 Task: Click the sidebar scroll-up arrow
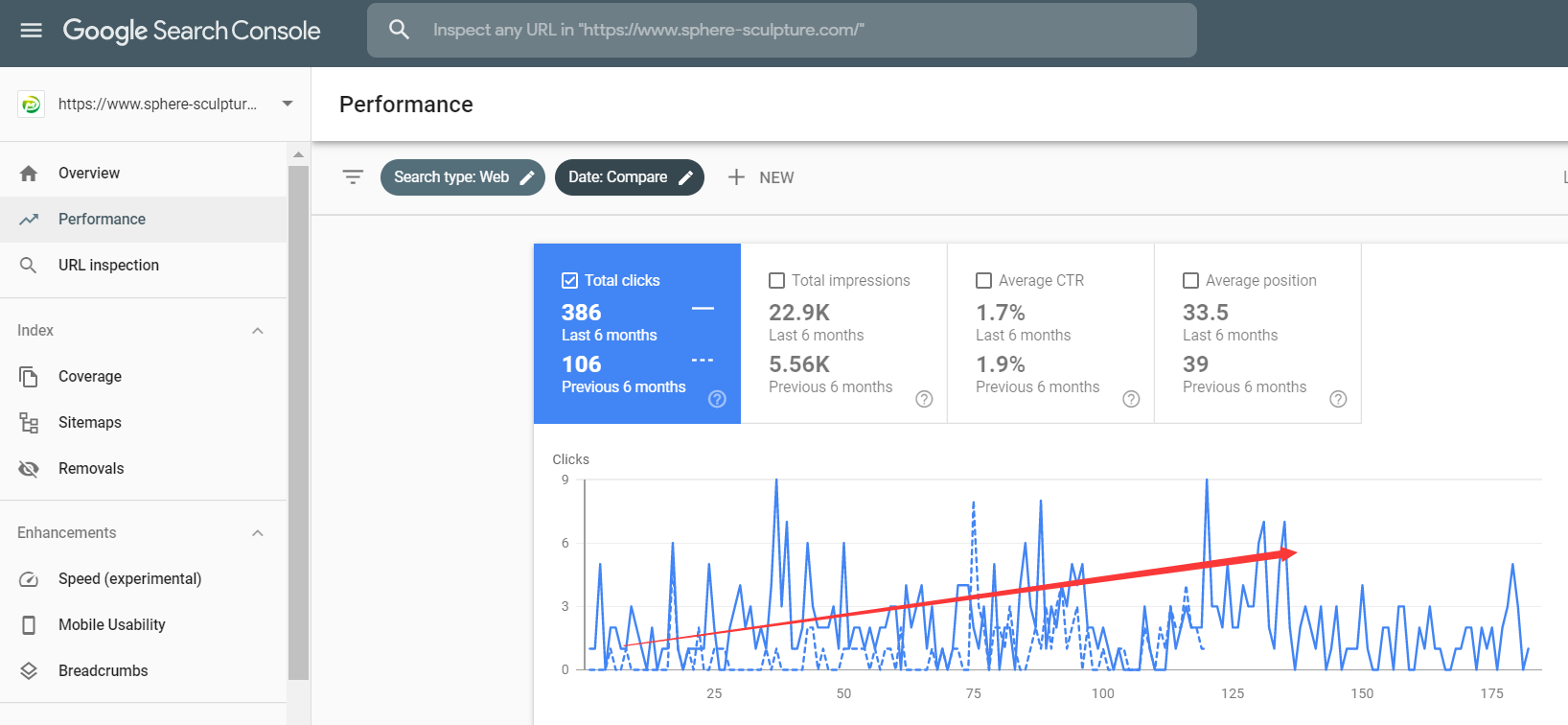[298, 154]
